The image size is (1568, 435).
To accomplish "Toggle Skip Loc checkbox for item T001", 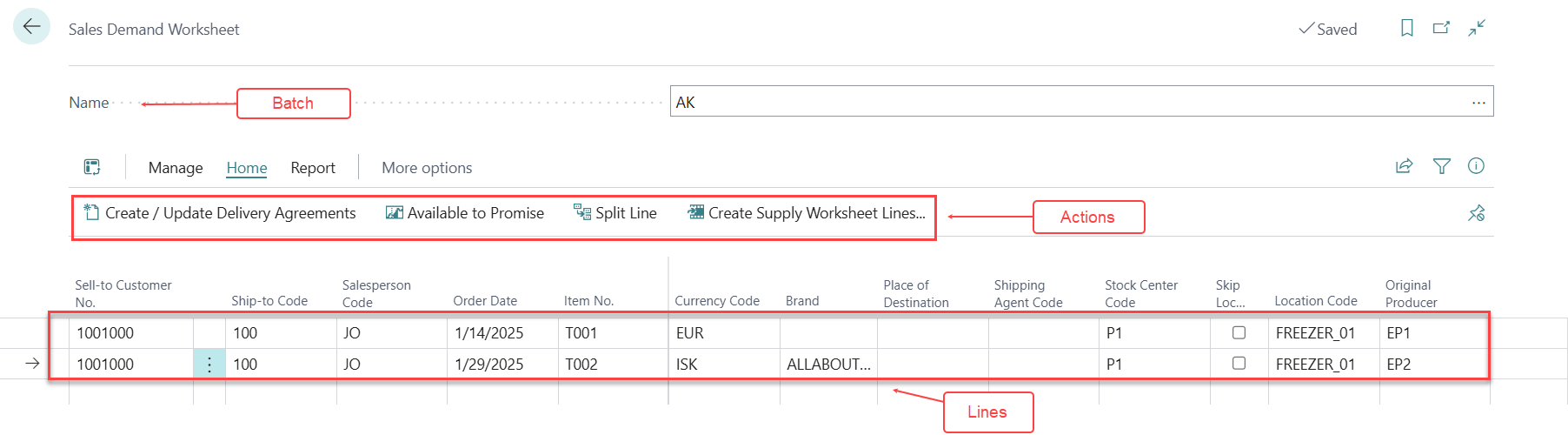I will (x=1239, y=332).
